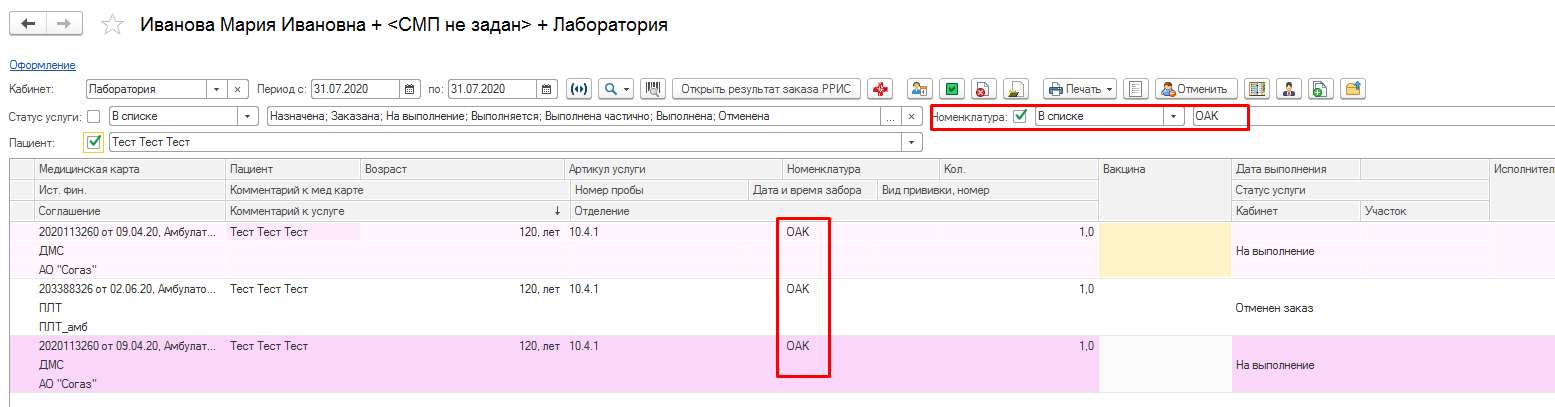Uncheck the Пациент filter checkbox
This screenshot has width=1555, height=407.
[x=95, y=142]
